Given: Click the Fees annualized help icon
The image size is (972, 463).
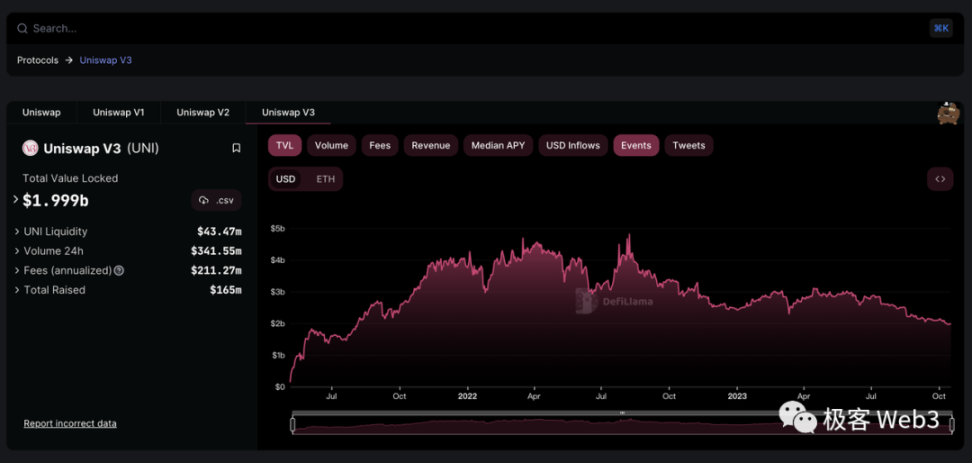Looking at the screenshot, I should click(x=119, y=270).
